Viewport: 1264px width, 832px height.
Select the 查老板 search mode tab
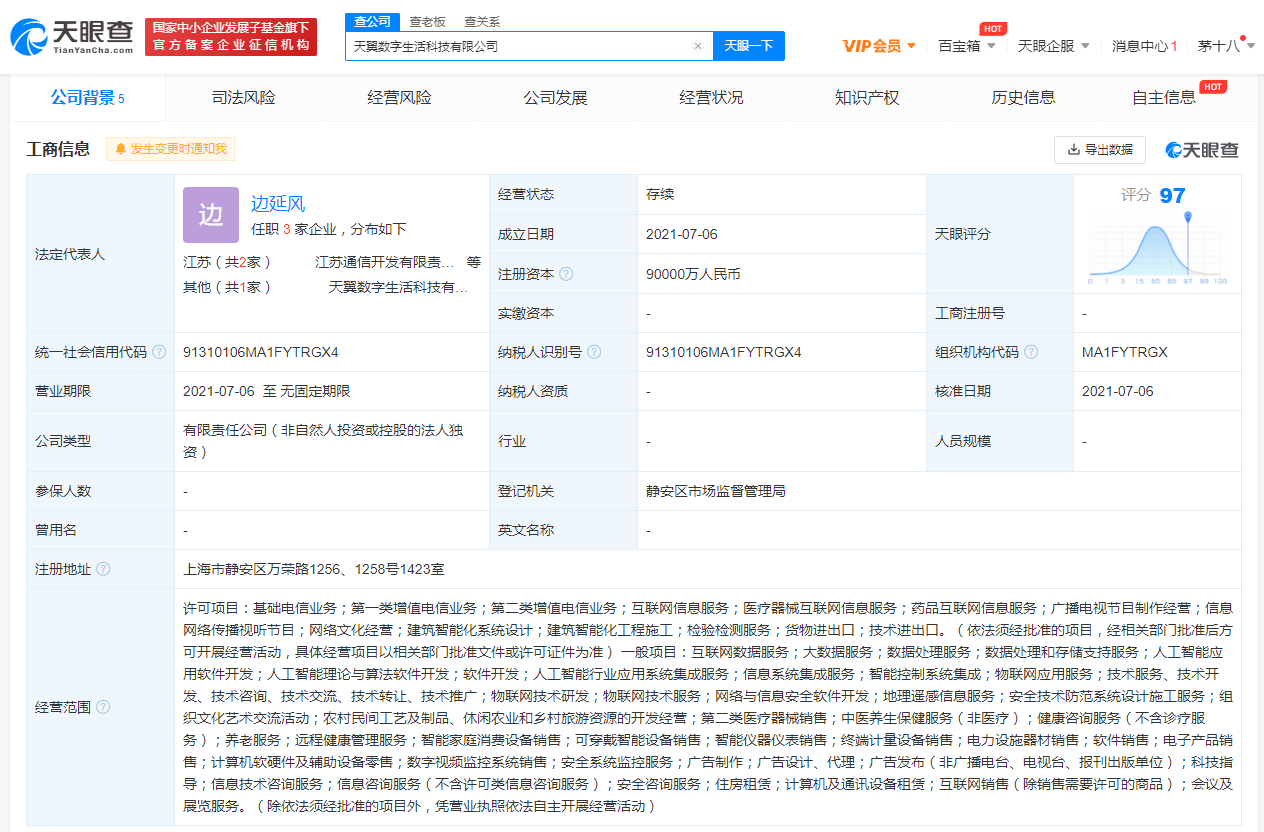[x=427, y=21]
